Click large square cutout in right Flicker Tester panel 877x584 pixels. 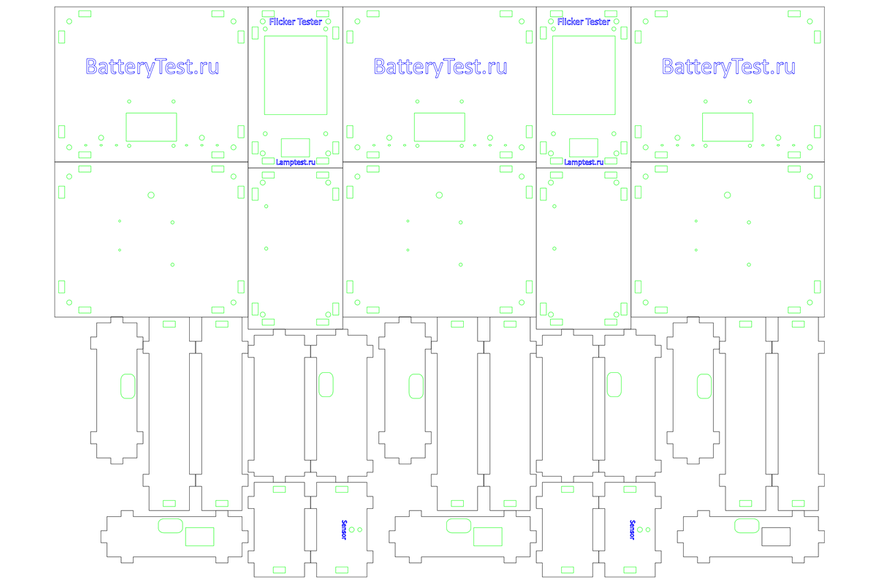click(x=584, y=75)
